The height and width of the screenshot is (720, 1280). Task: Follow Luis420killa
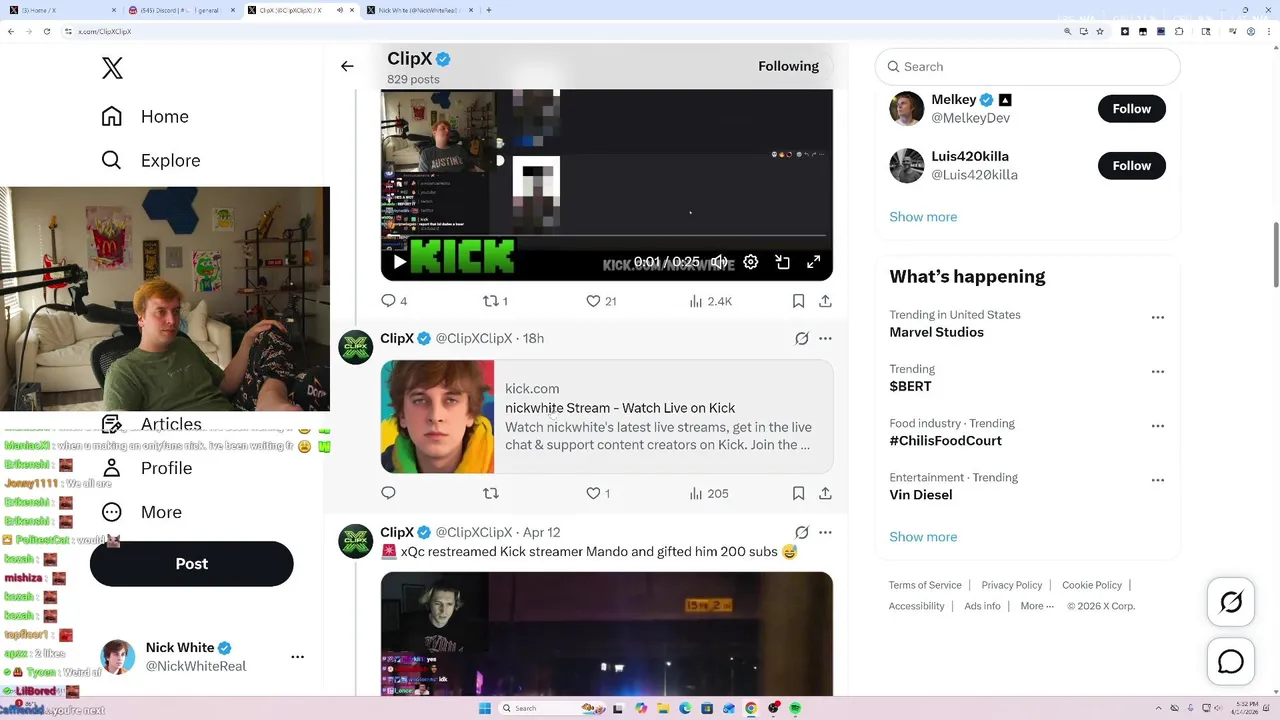pos(1132,166)
